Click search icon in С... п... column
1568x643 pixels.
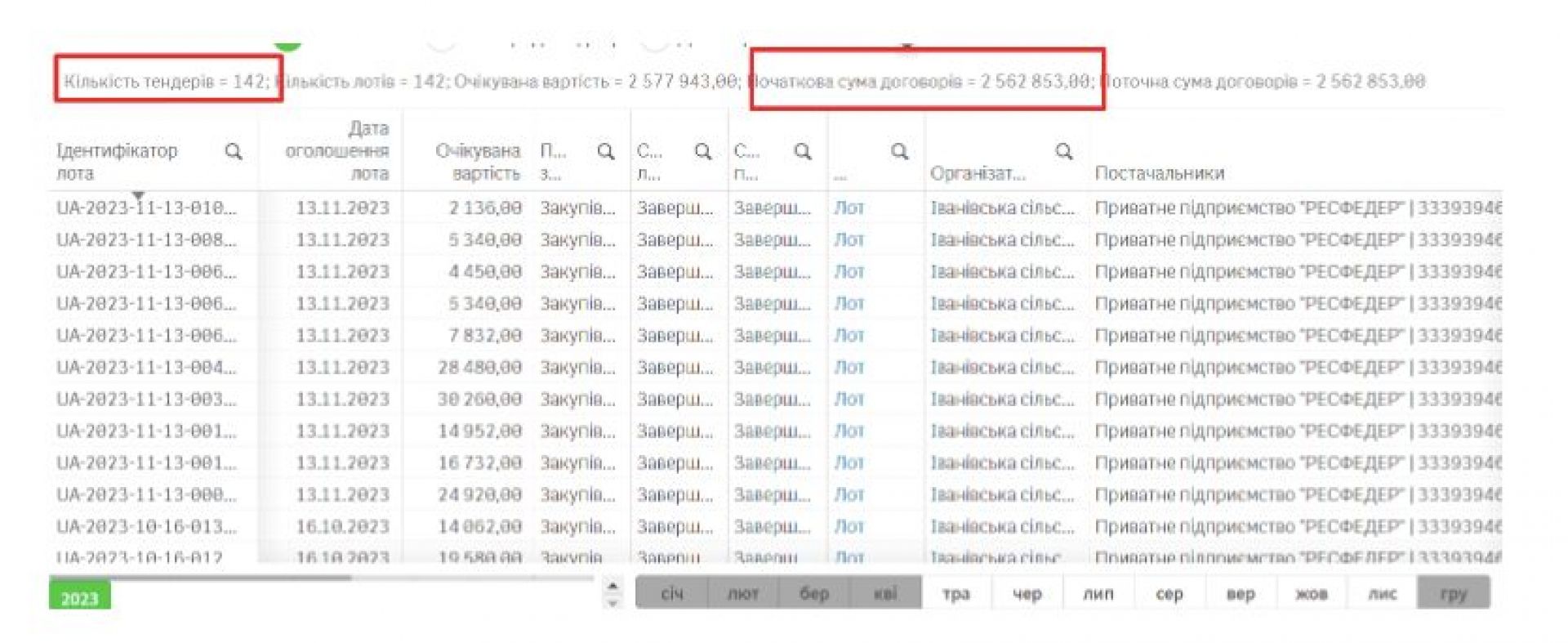click(x=803, y=151)
